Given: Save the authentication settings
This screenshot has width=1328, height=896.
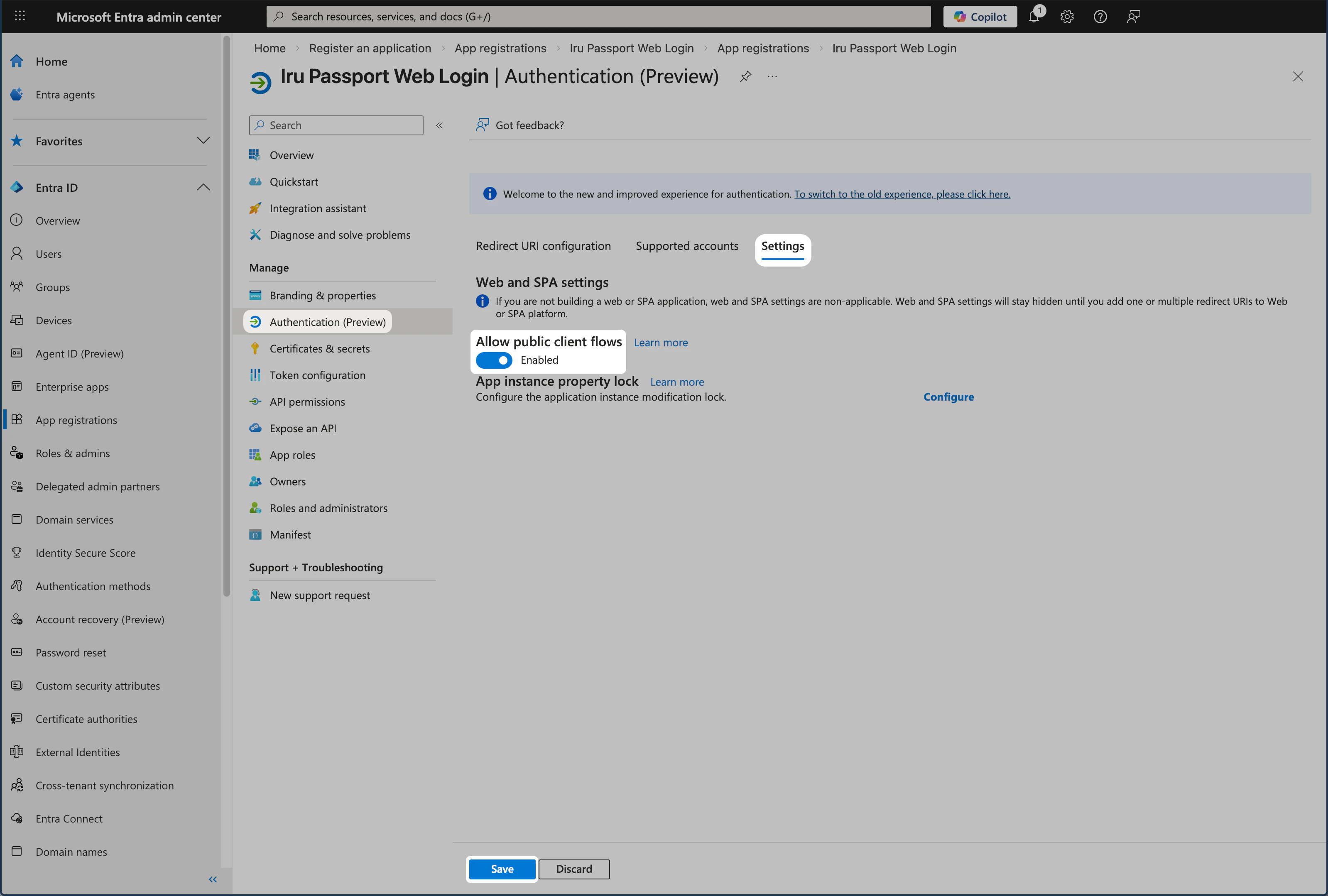Looking at the screenshot, I should click(501, 869).
